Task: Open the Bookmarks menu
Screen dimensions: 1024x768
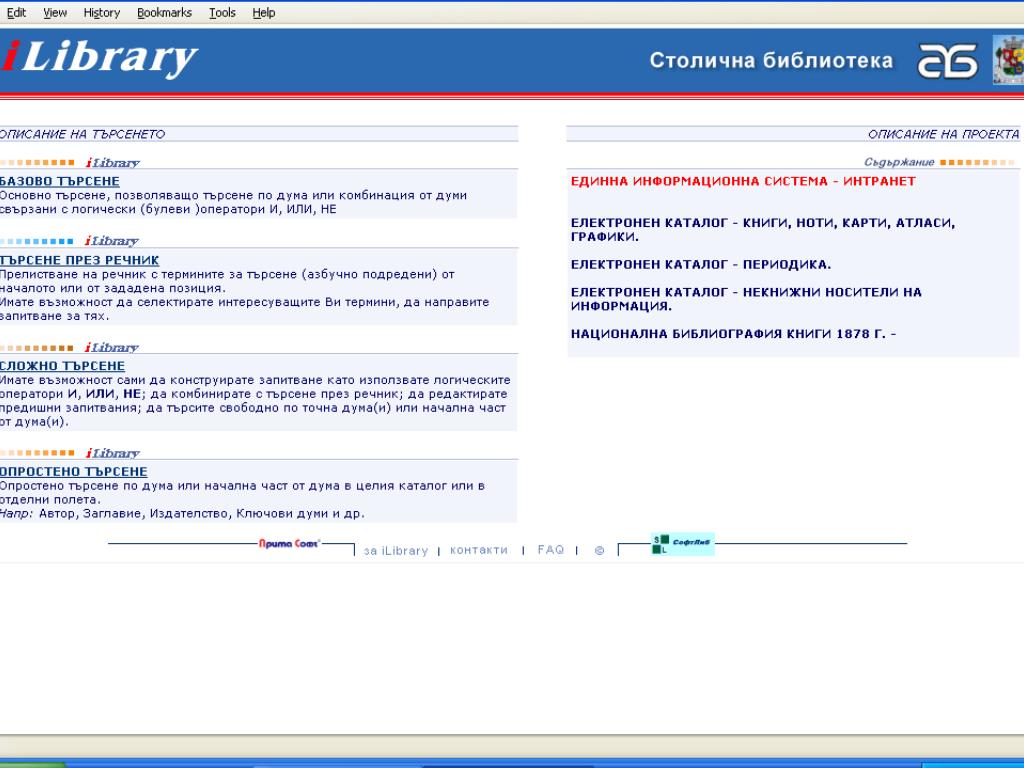Action: 165,12
